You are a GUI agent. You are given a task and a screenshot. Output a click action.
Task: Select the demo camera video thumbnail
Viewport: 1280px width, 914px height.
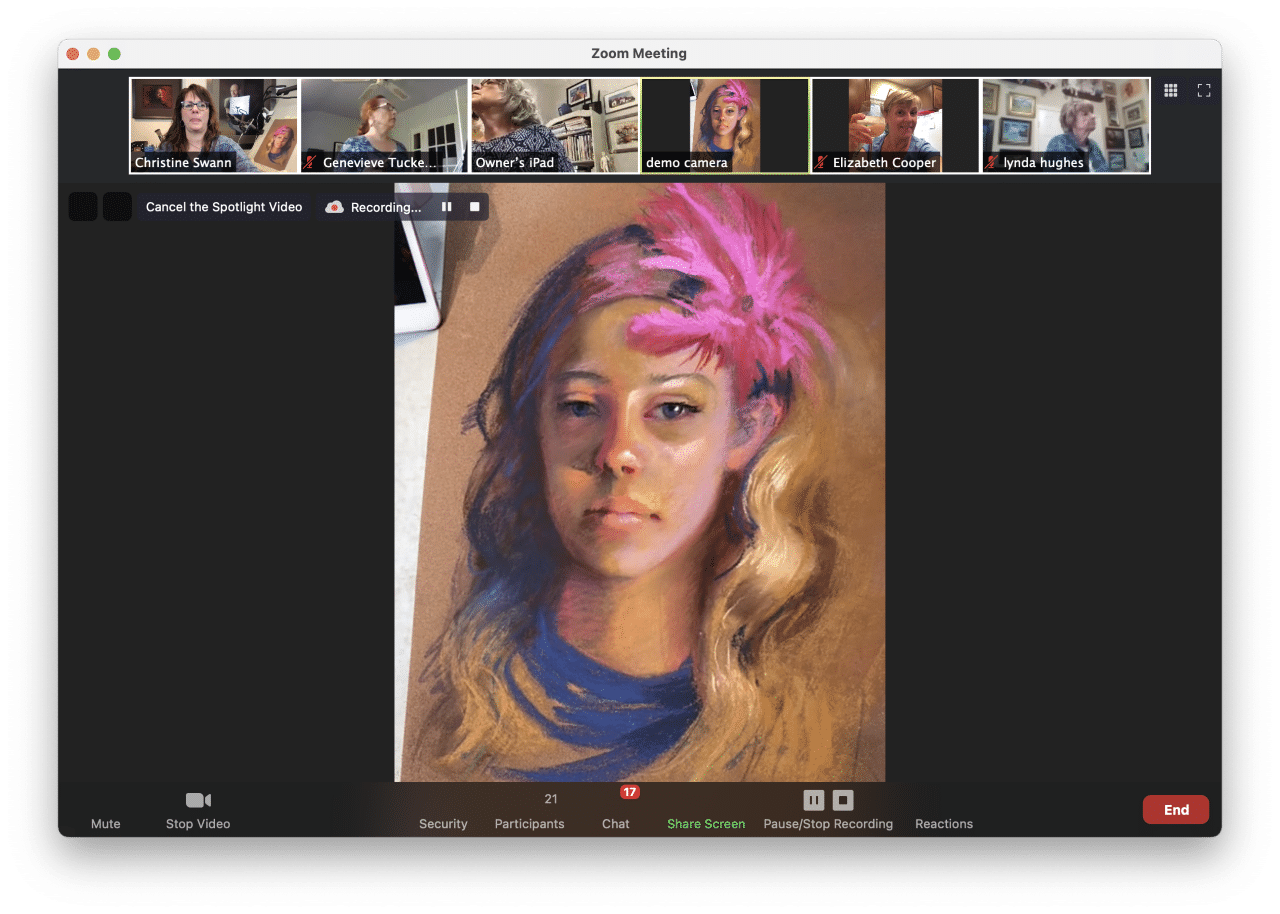coord(725,126)
